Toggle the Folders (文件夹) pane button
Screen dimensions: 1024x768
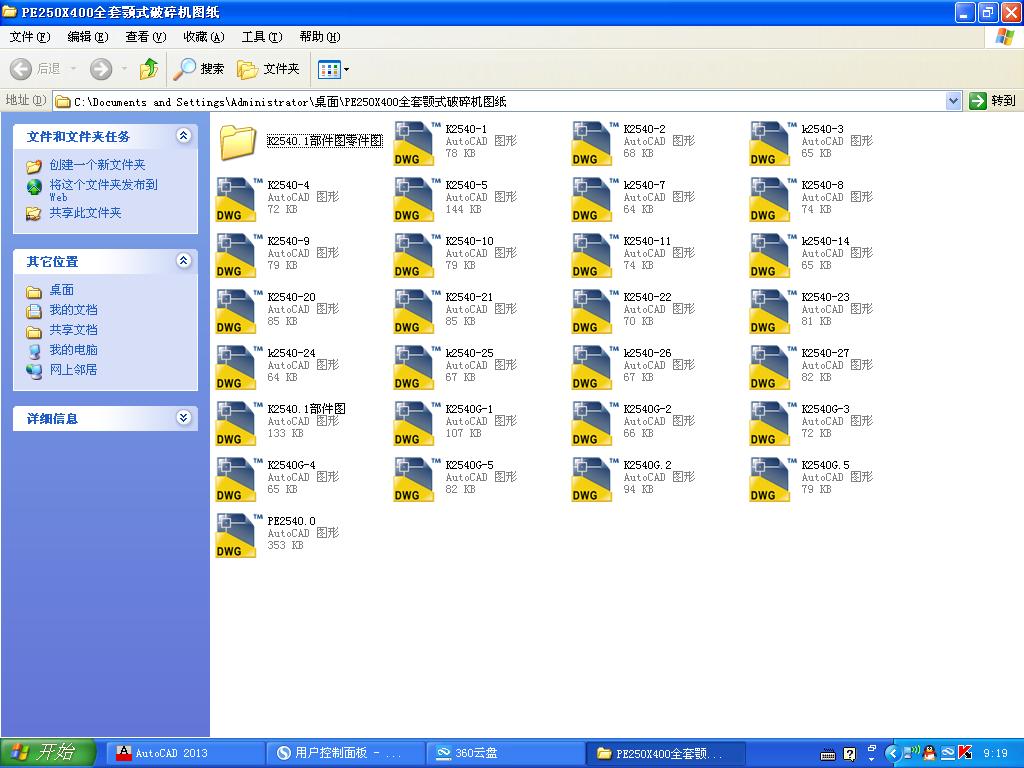point(269,69)
